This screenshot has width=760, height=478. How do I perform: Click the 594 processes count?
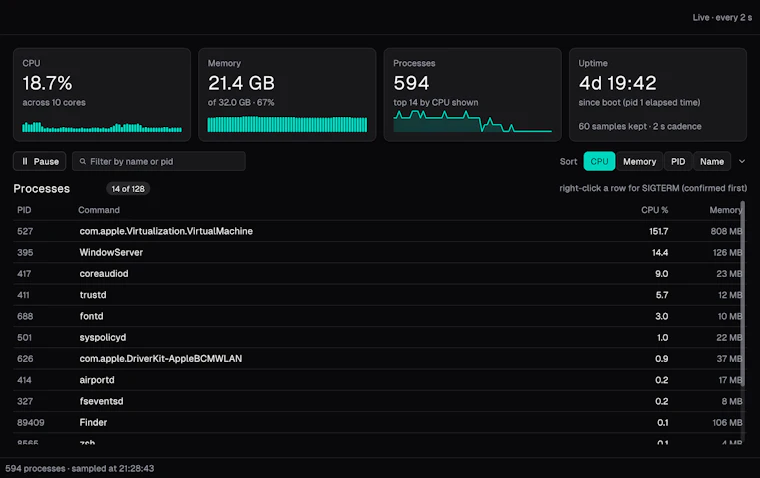(x=411, y=83)
